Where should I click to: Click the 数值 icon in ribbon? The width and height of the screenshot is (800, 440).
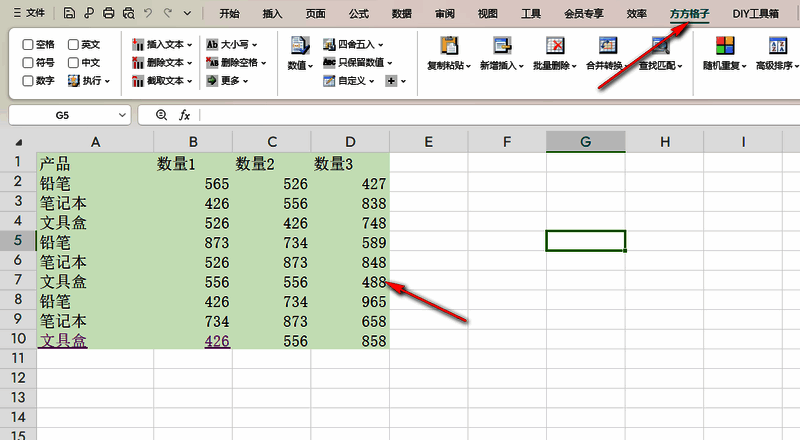coord(299,45)
